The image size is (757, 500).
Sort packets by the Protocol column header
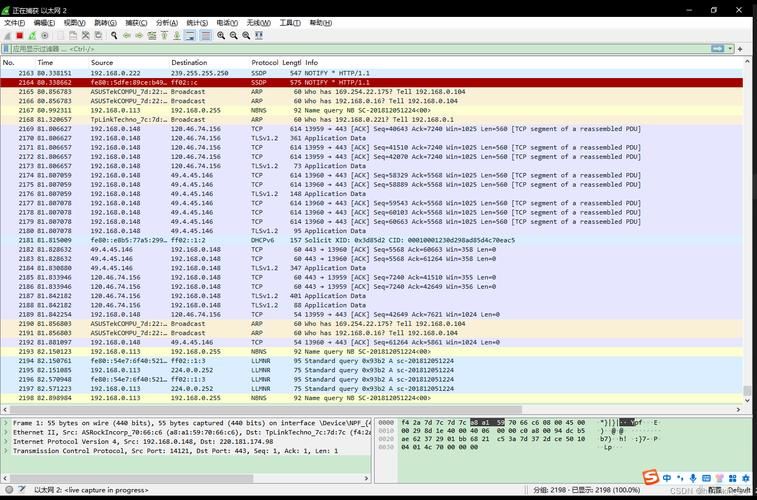(264, 62)
